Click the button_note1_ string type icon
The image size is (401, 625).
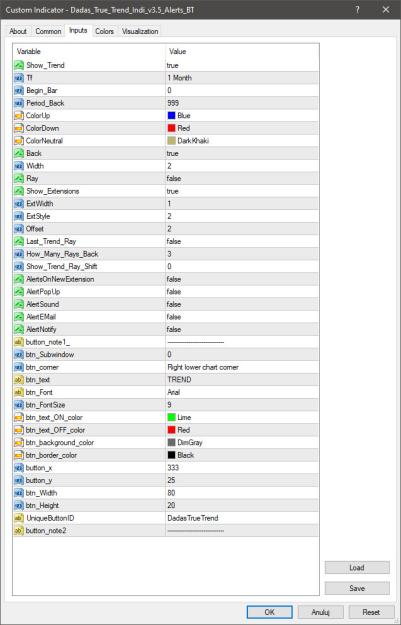click(x=19, y=342)
